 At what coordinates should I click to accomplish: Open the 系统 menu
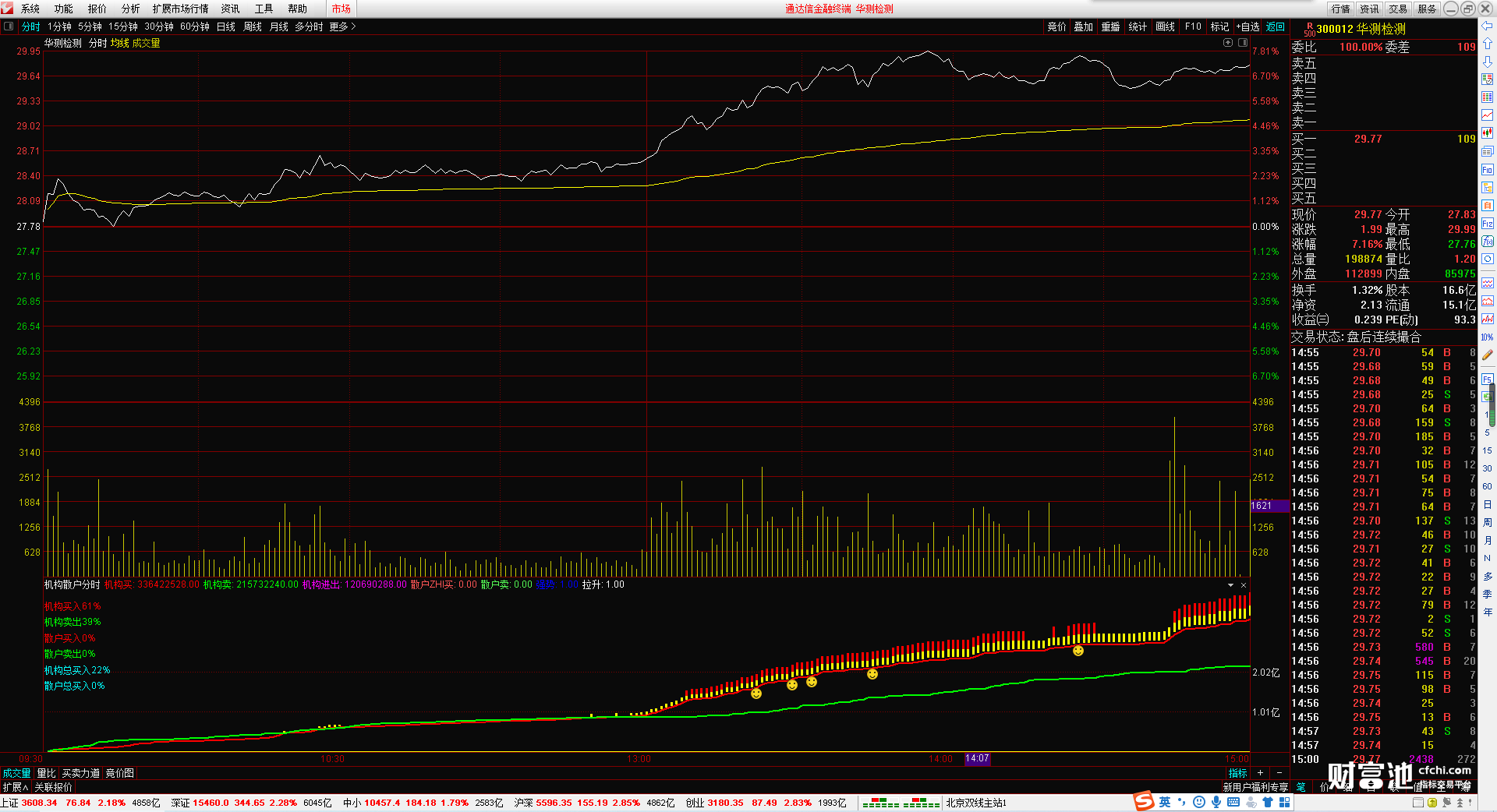pos(30,9)
